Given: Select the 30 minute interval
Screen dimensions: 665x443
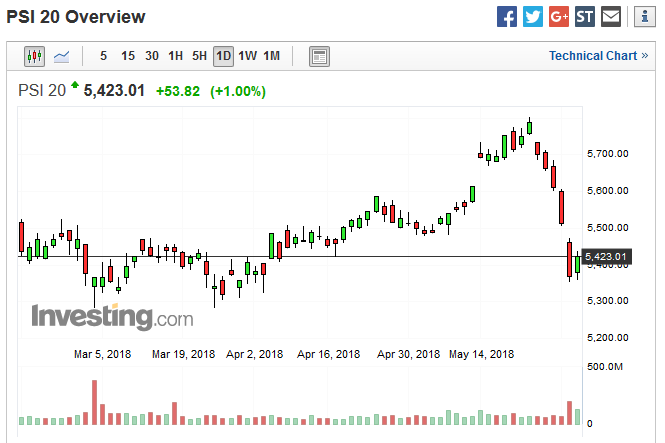Looking at the screenshot, I should [152, 56].
